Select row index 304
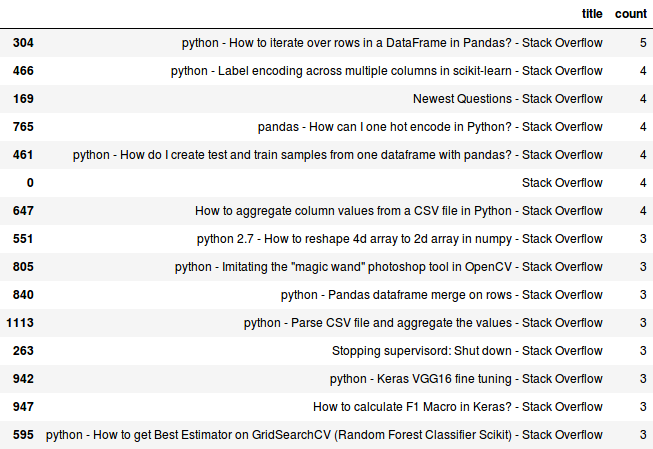Image resolution: width=653 pixels, height=449 pixels. tap(23, 43)
